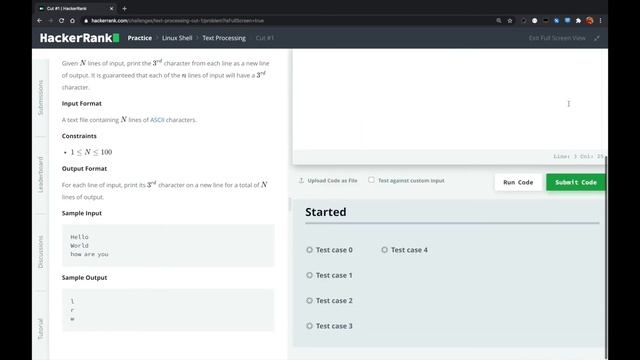
Task: Open the Submissions side tab
Action: (40, 98)
